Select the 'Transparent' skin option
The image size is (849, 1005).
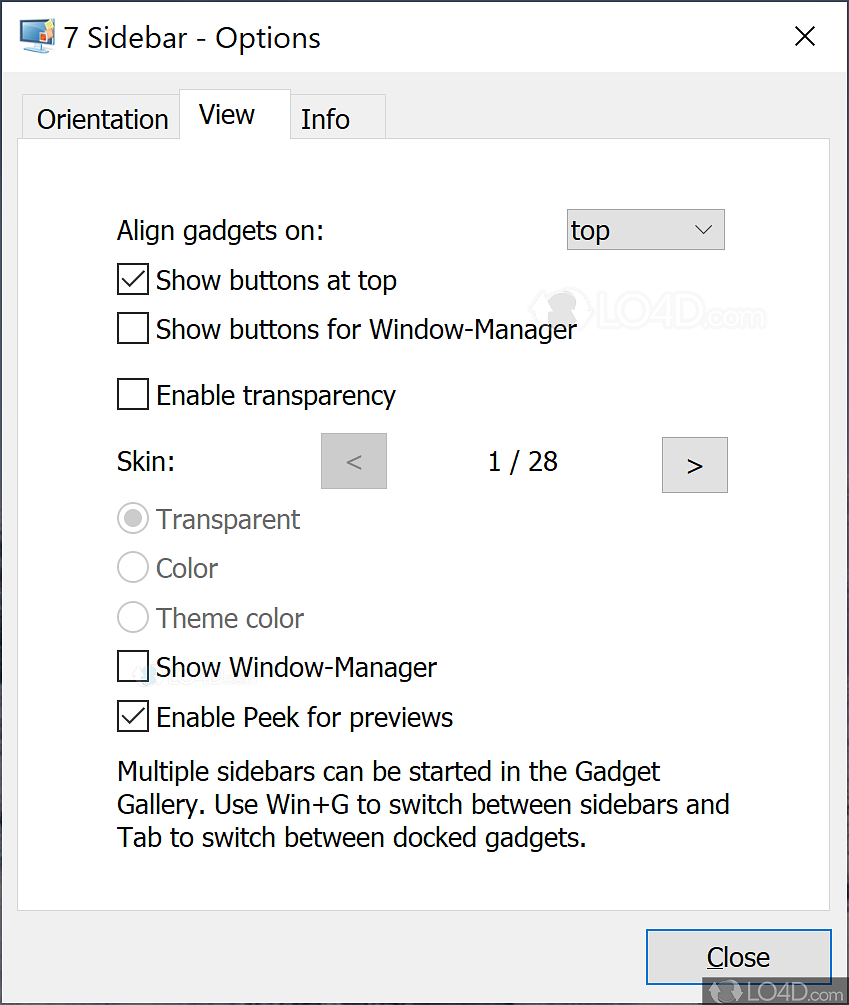pos(132,518)
